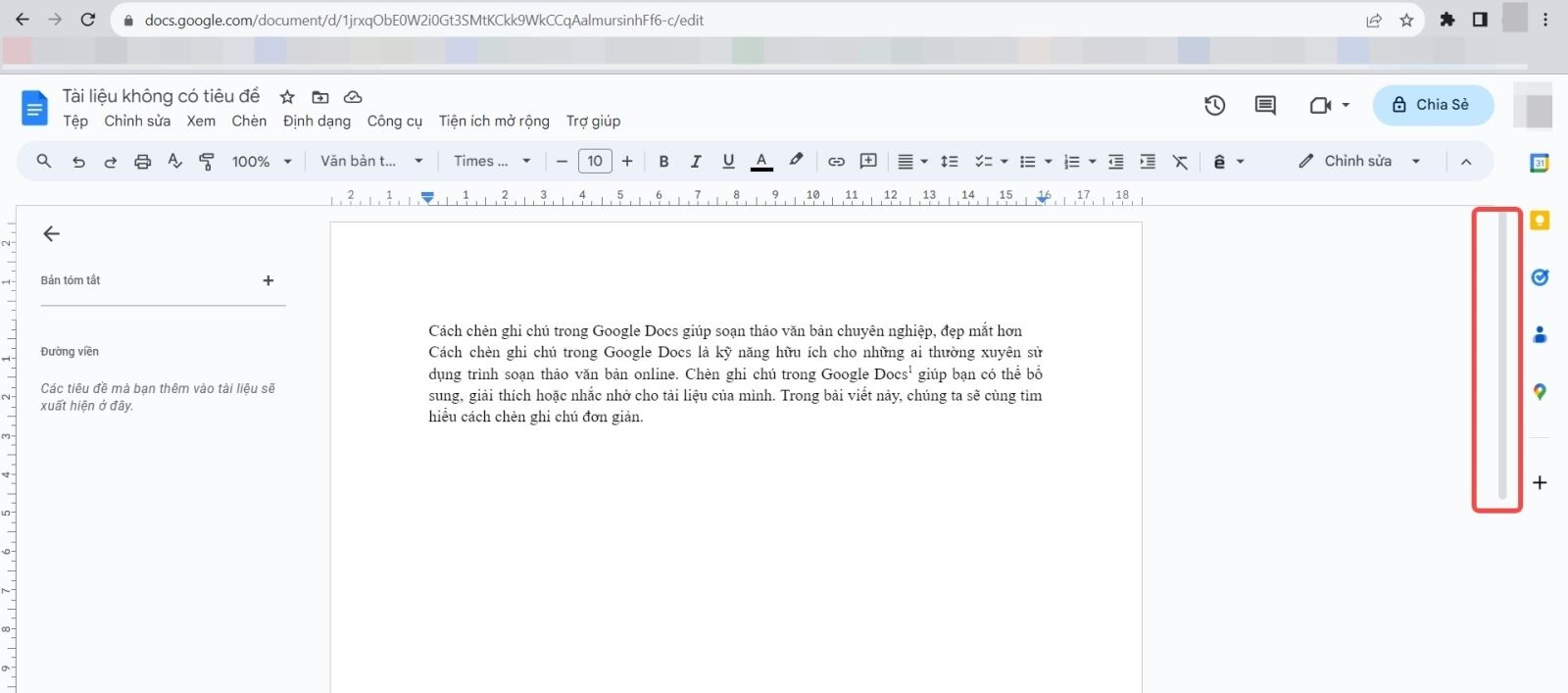This screenshot has width=1568, height=693.
Task: Click the browser address bar URL
Action: pyautogui.click(x=423, y=20)
